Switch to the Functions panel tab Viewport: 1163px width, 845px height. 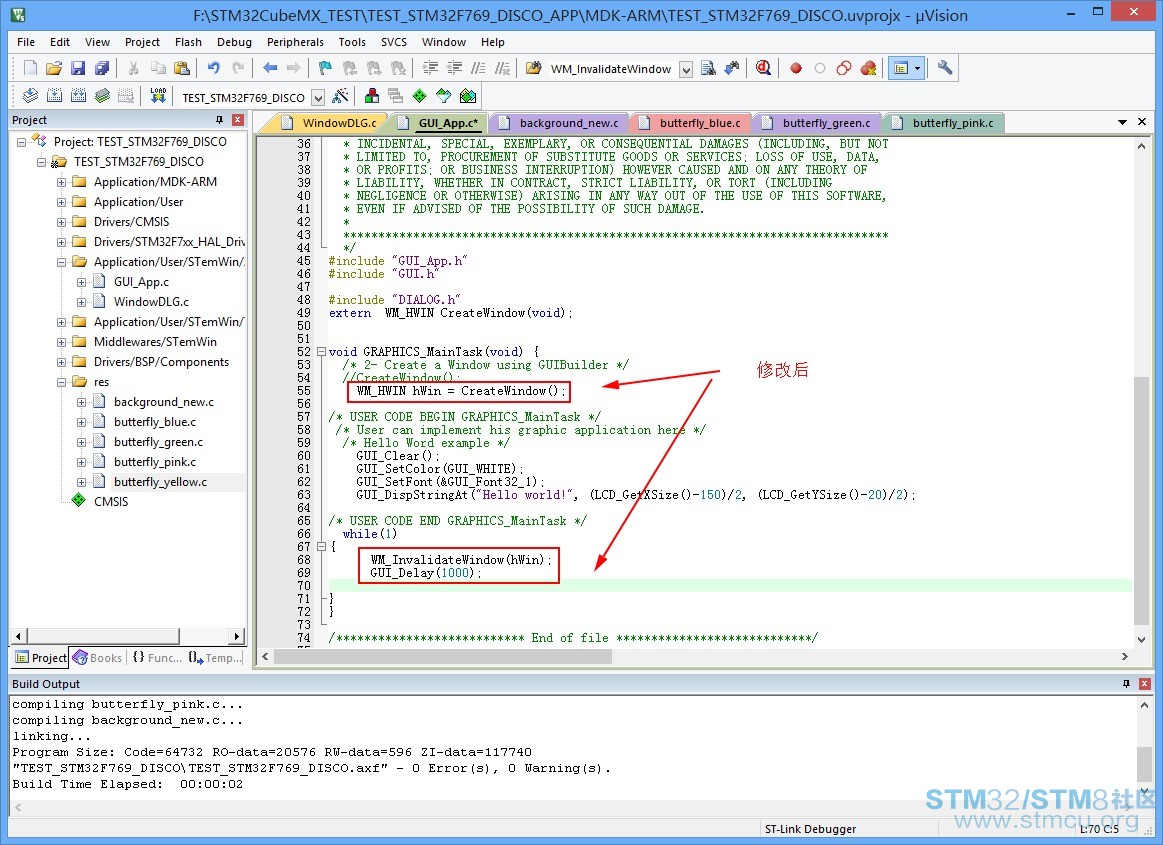[x=157, y=657]
